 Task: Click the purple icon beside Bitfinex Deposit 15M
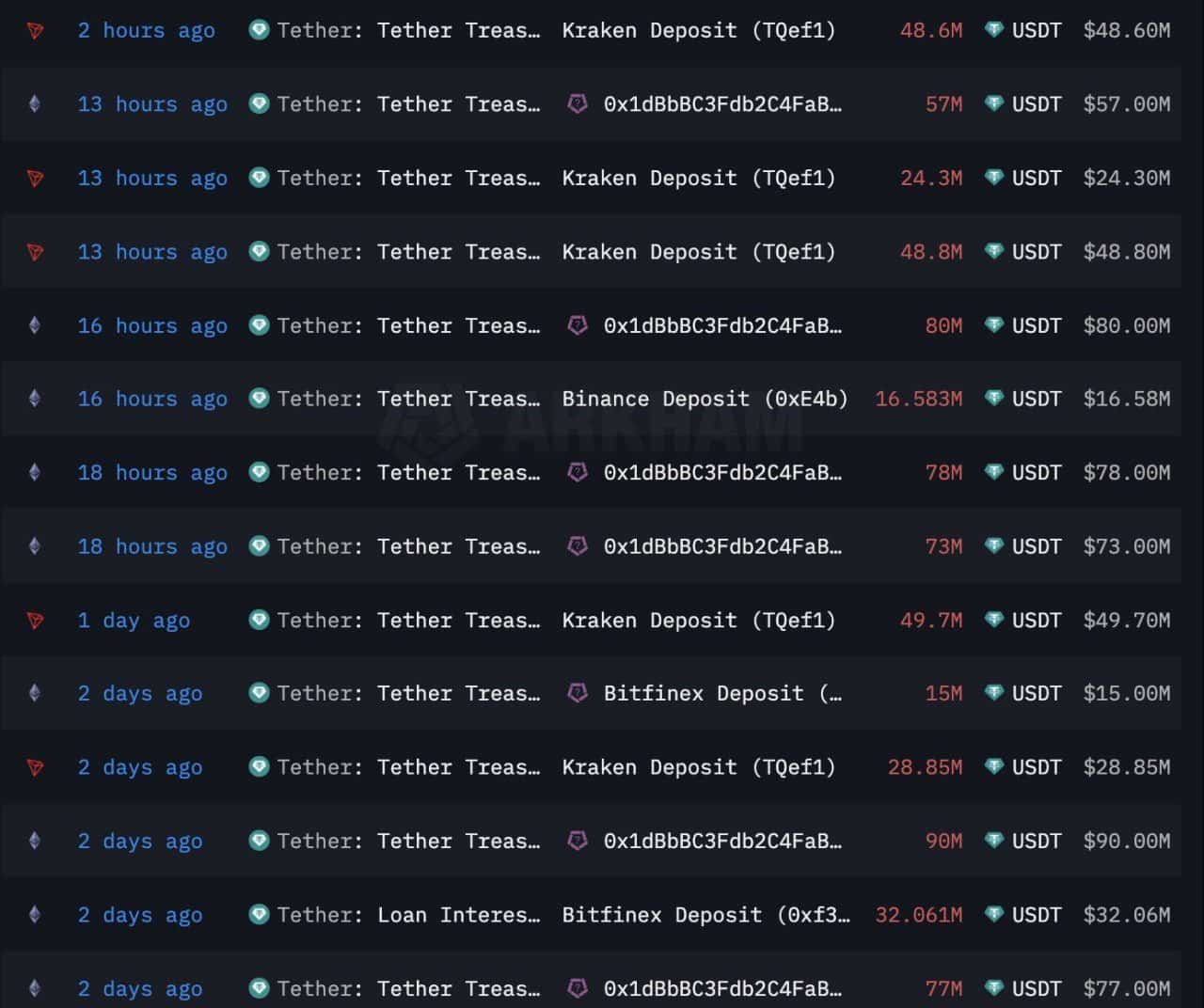(578, 694)
